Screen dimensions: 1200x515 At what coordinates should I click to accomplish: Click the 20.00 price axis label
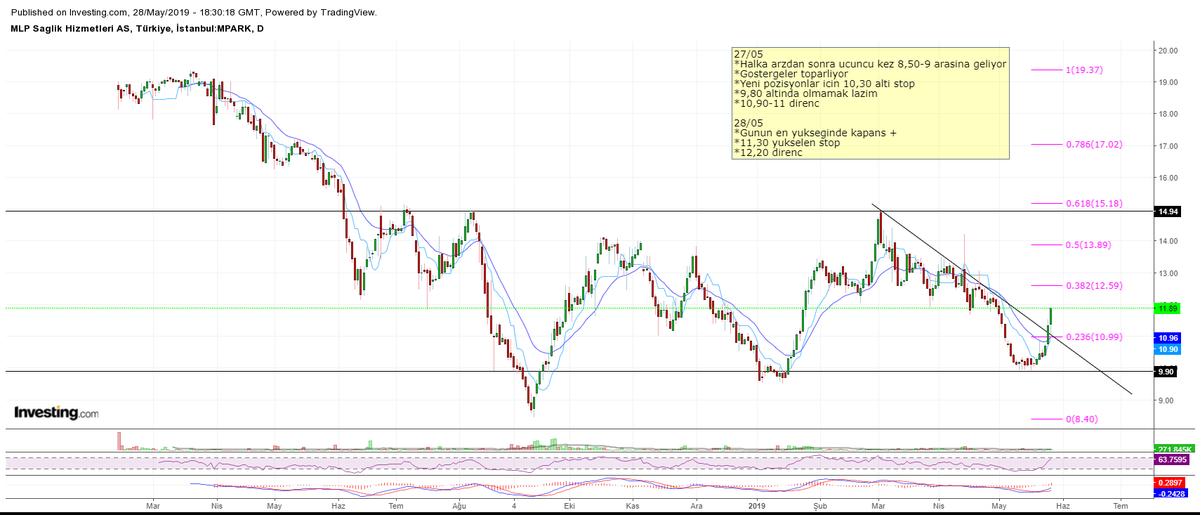[1168, 50]
